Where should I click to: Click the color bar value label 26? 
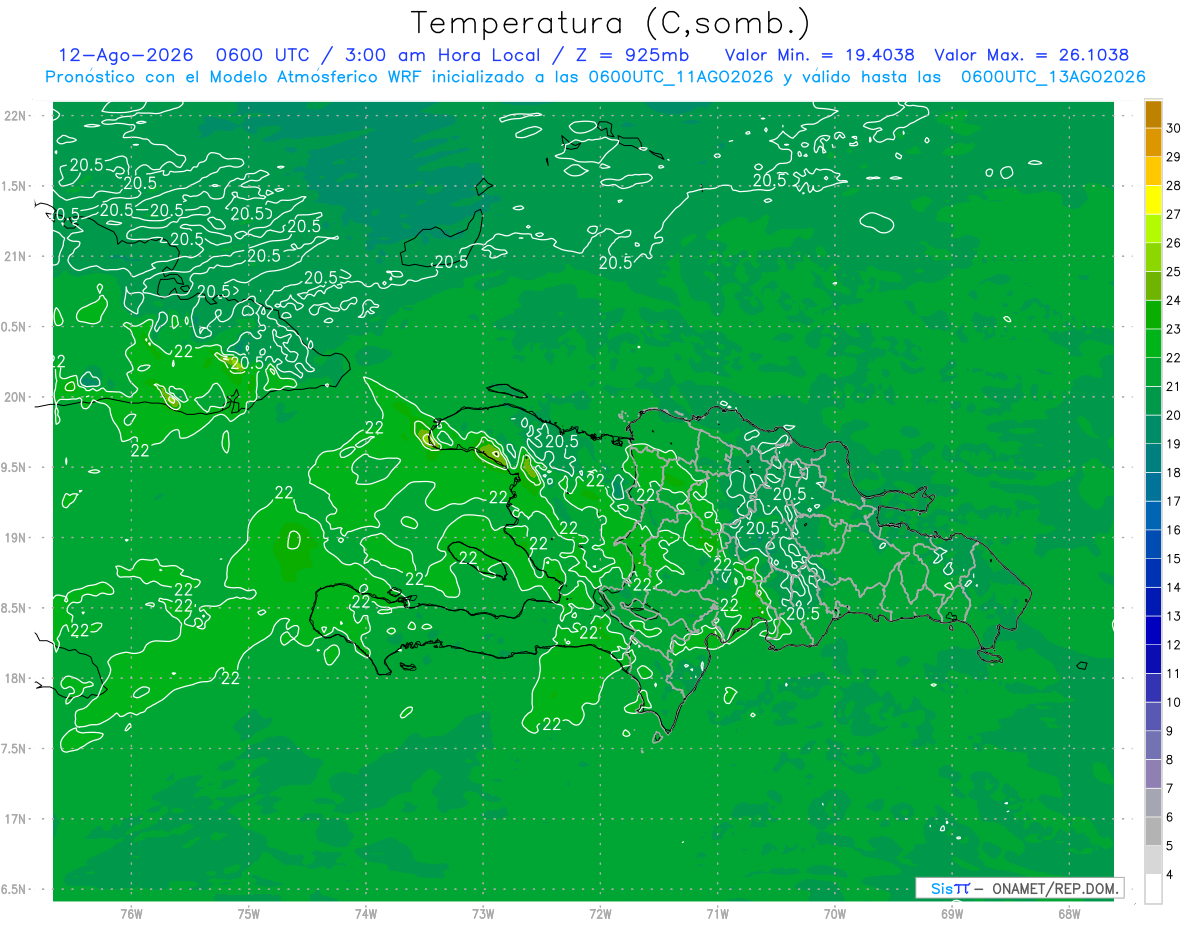tap(1174, 243)
